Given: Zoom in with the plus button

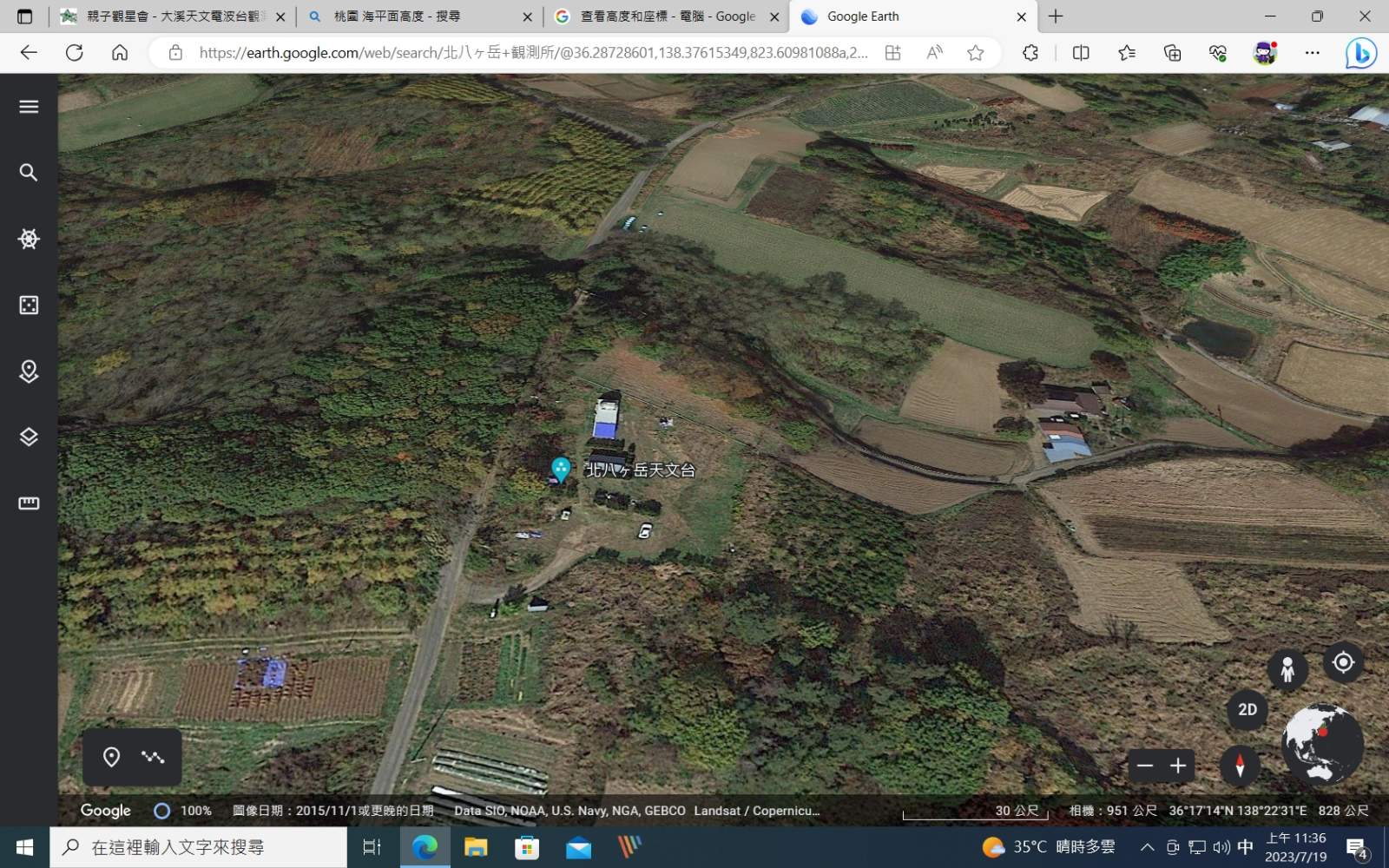Looking at the screenshot, I should tap(1178, 766).
